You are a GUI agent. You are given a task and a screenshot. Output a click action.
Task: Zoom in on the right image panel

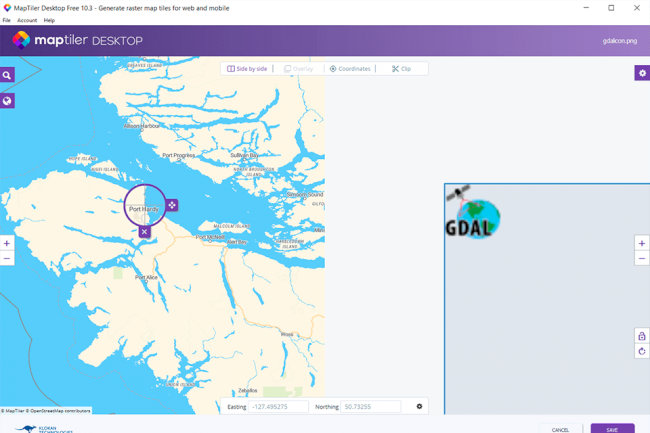[642, 243]
